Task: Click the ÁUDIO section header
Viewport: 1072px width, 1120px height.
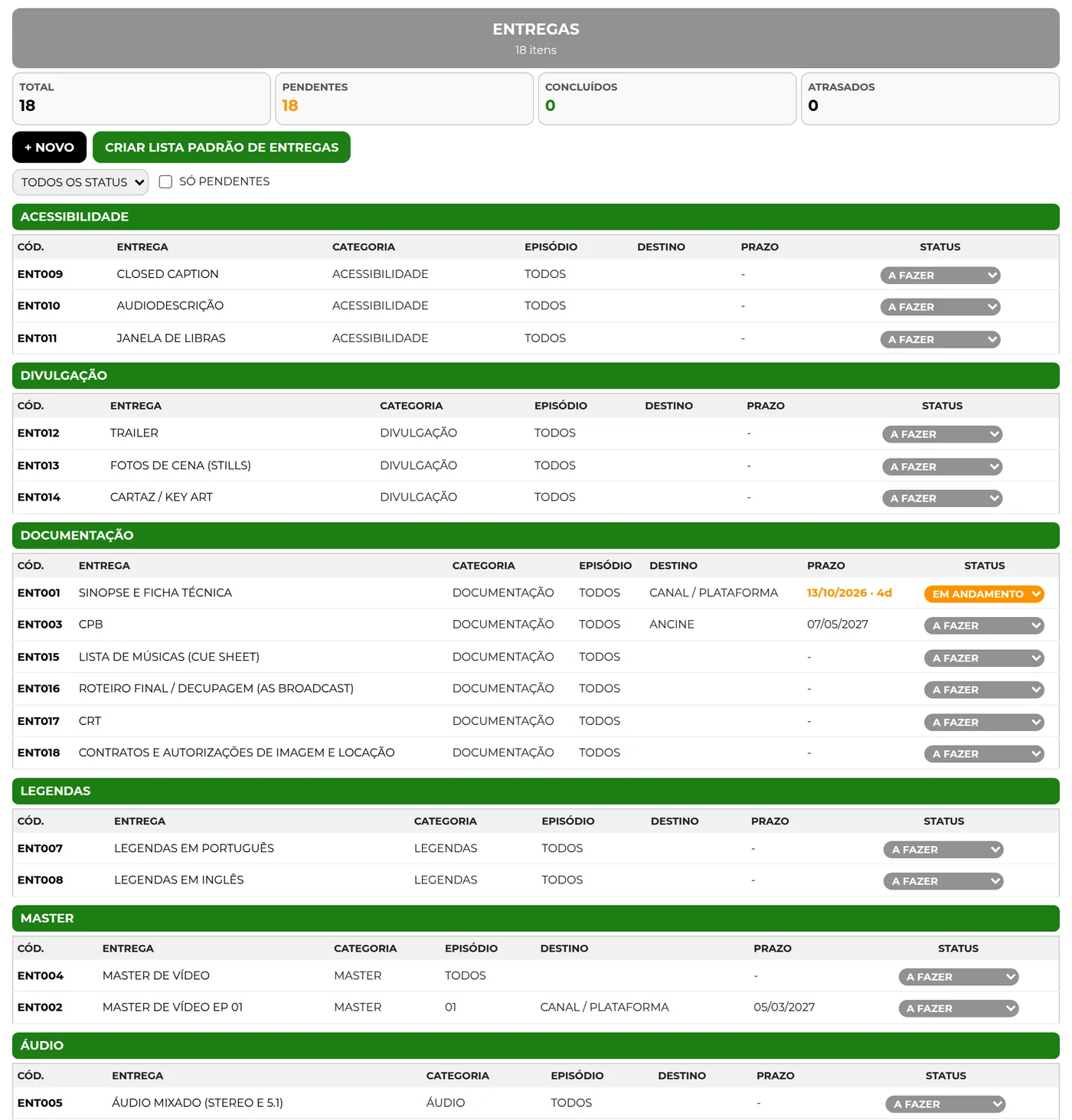Action: (x=536, y=1046)
